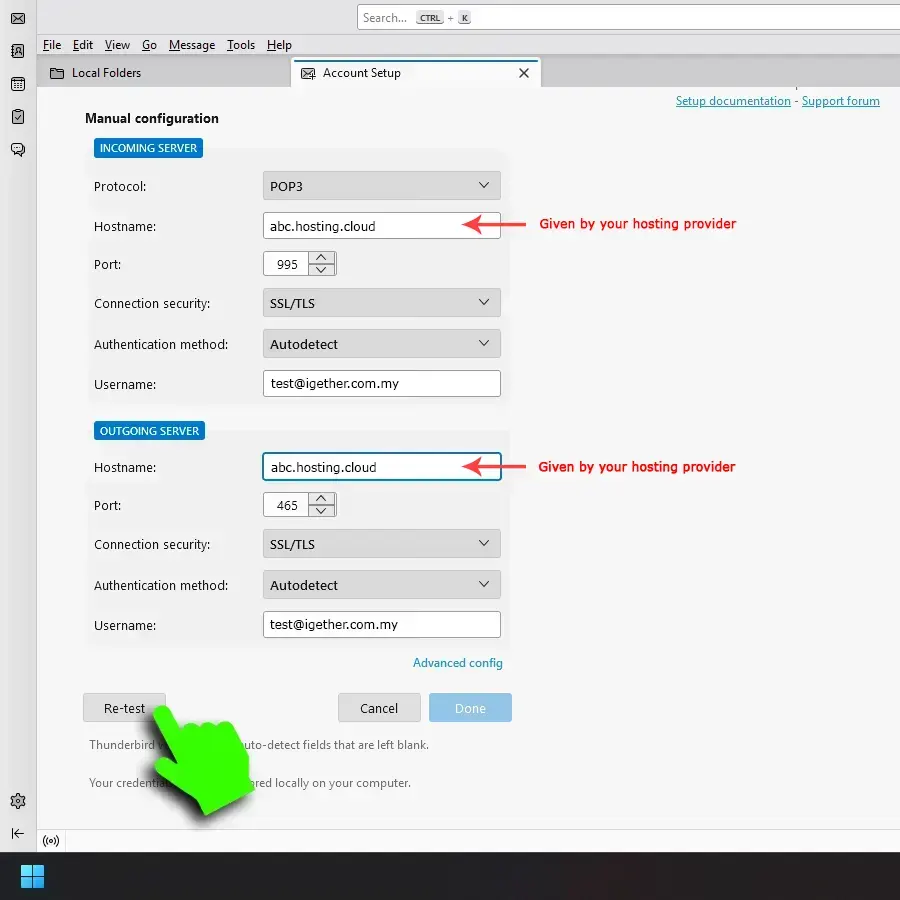Open Settings gear icon in sidebar
Viewport: 900px width, 900px height.
(18, 801)
